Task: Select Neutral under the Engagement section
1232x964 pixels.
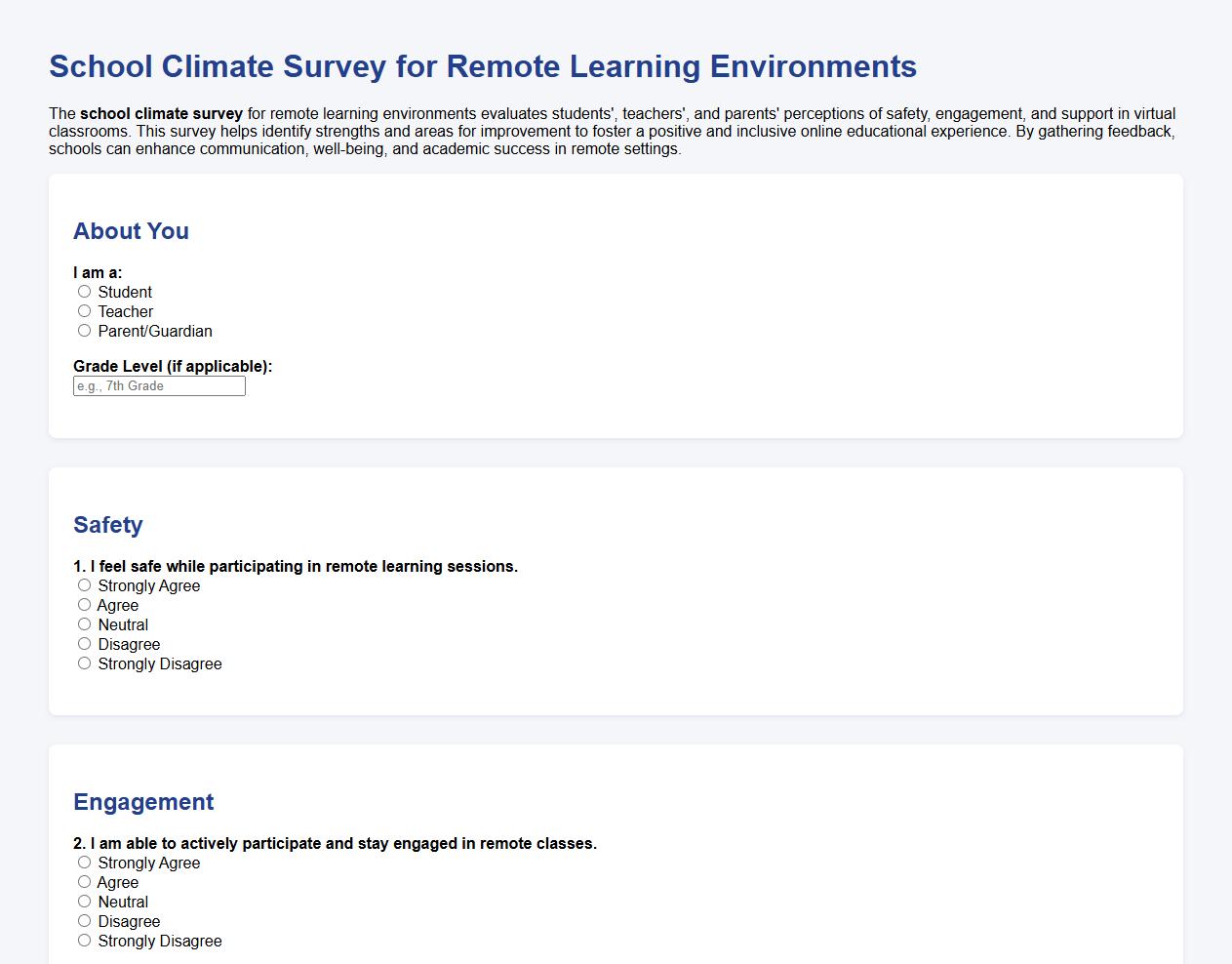Action: [84, 901]
